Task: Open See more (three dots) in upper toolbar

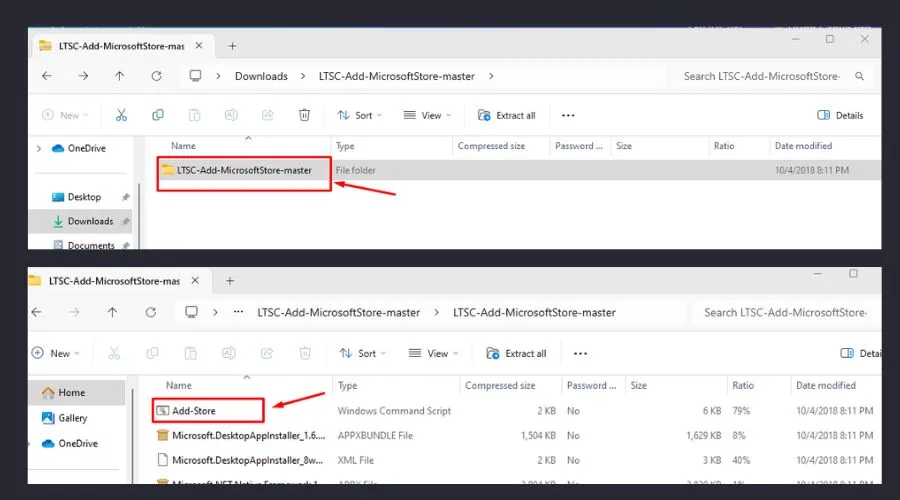Action: pyautogui.click(x=568, y=115)
